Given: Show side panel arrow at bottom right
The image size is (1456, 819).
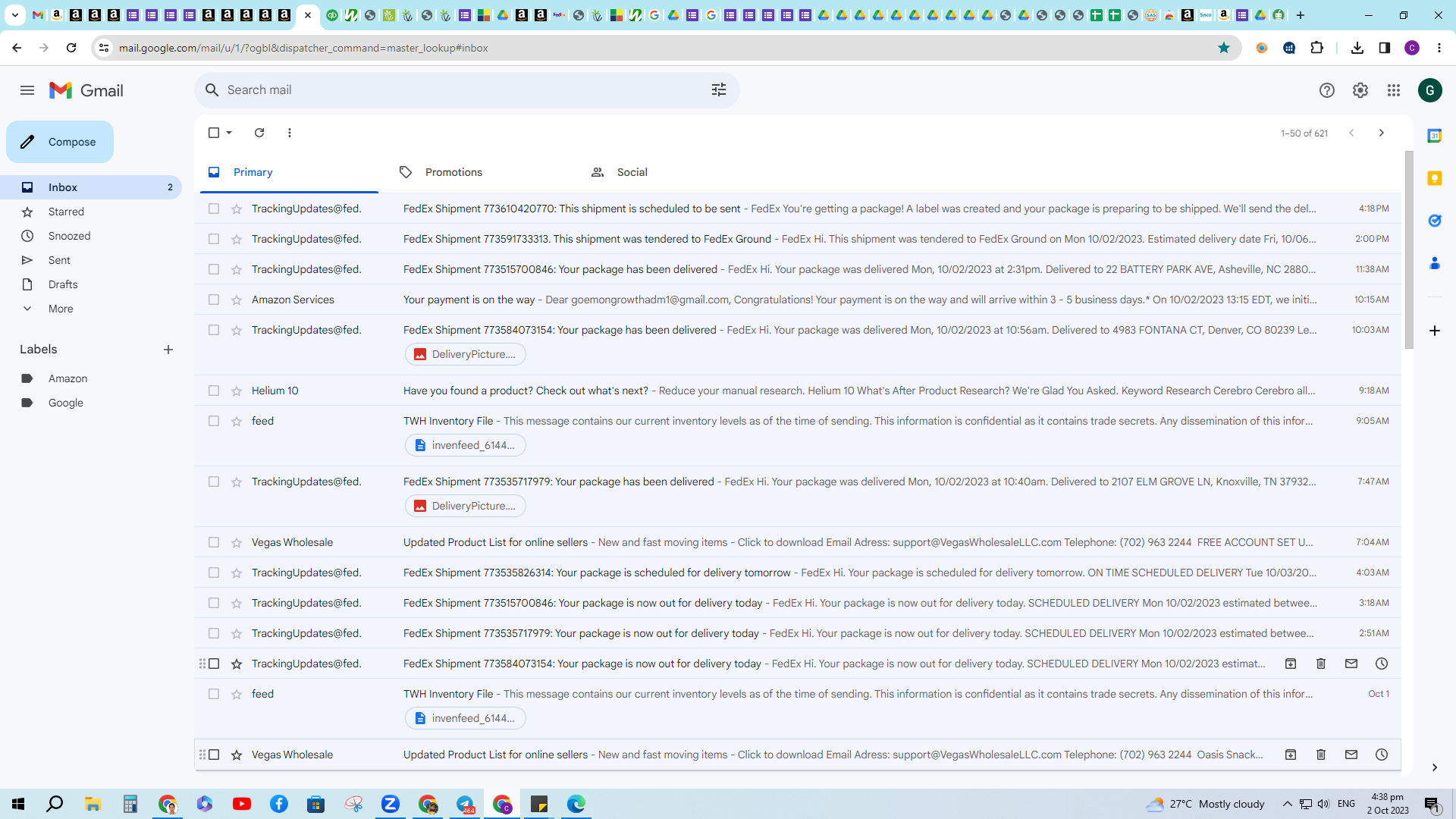Looking at the screenshot, I should tap(1435, 767).
